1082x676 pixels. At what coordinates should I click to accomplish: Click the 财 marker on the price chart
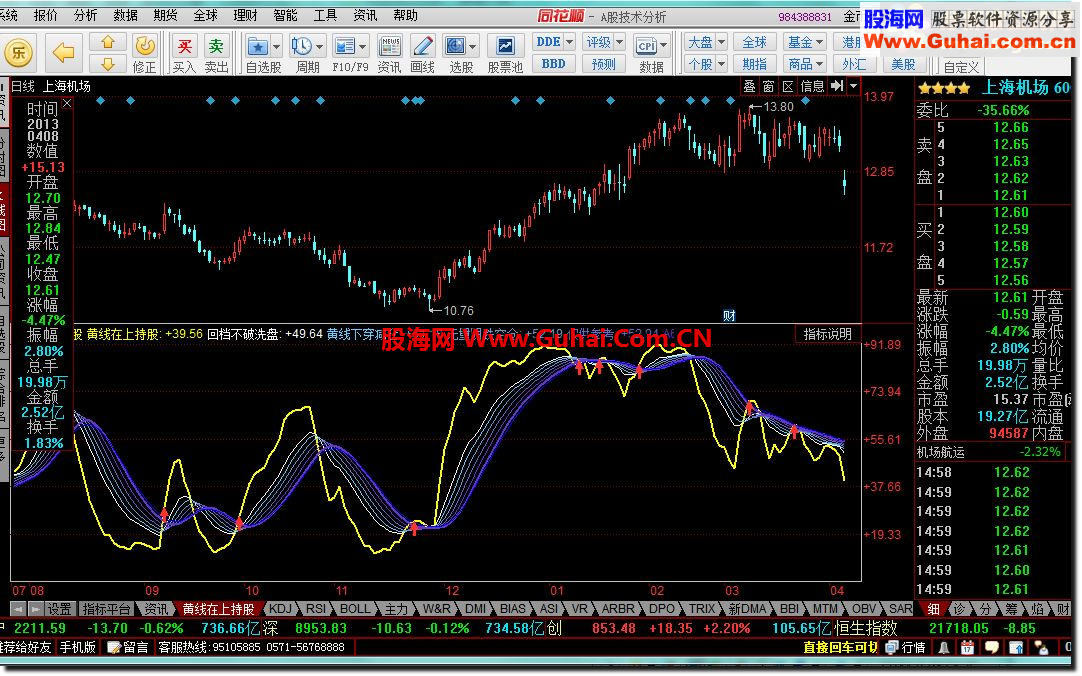[x=729, y=316]
